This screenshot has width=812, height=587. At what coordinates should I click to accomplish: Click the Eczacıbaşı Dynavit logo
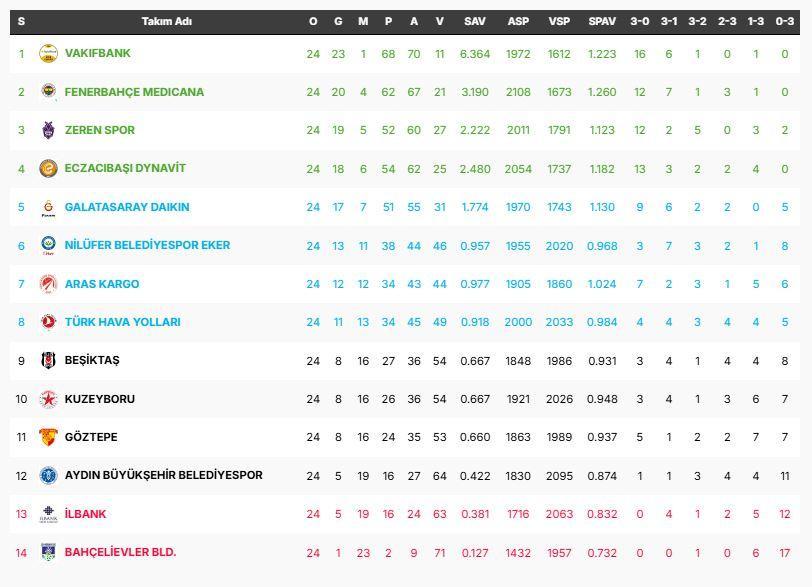coord(48,169)
